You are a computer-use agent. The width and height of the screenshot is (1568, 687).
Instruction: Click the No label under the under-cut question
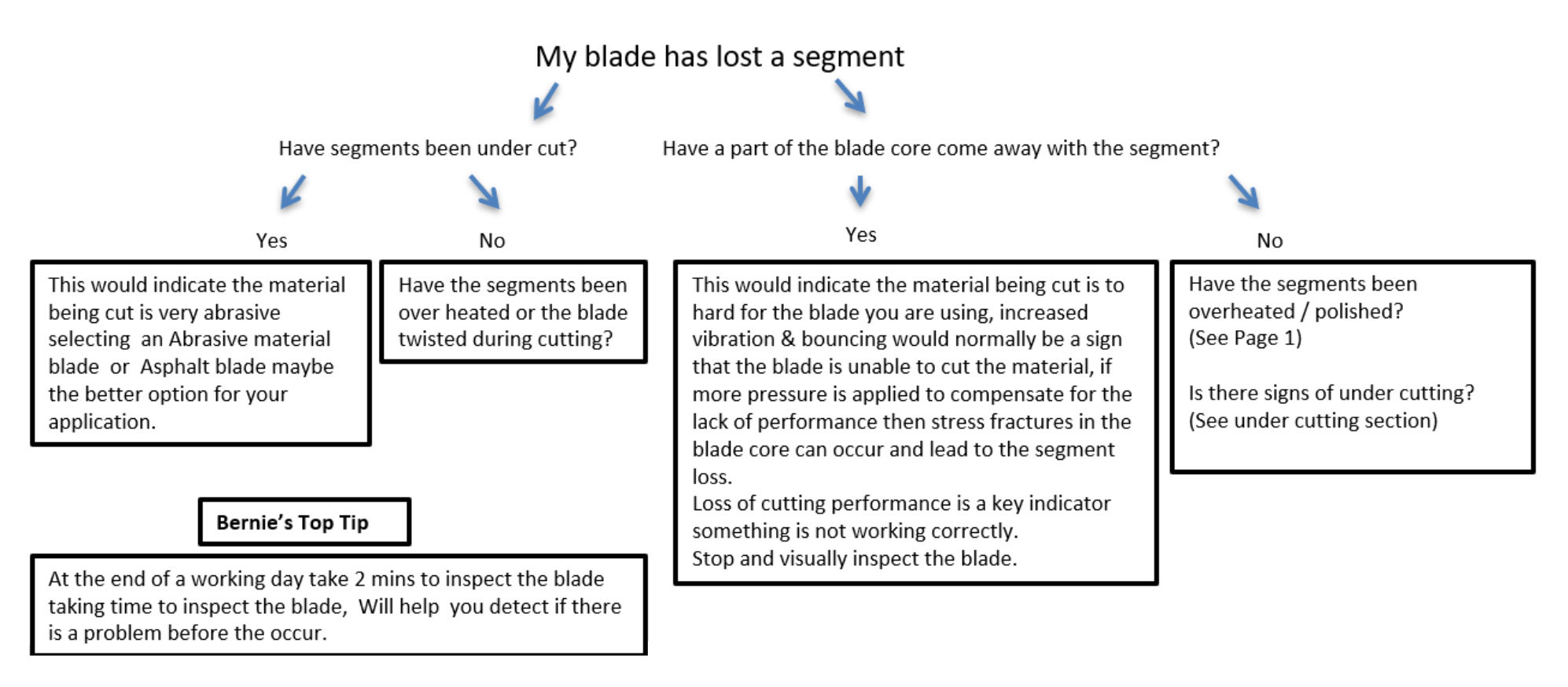[x=491, y=241]
